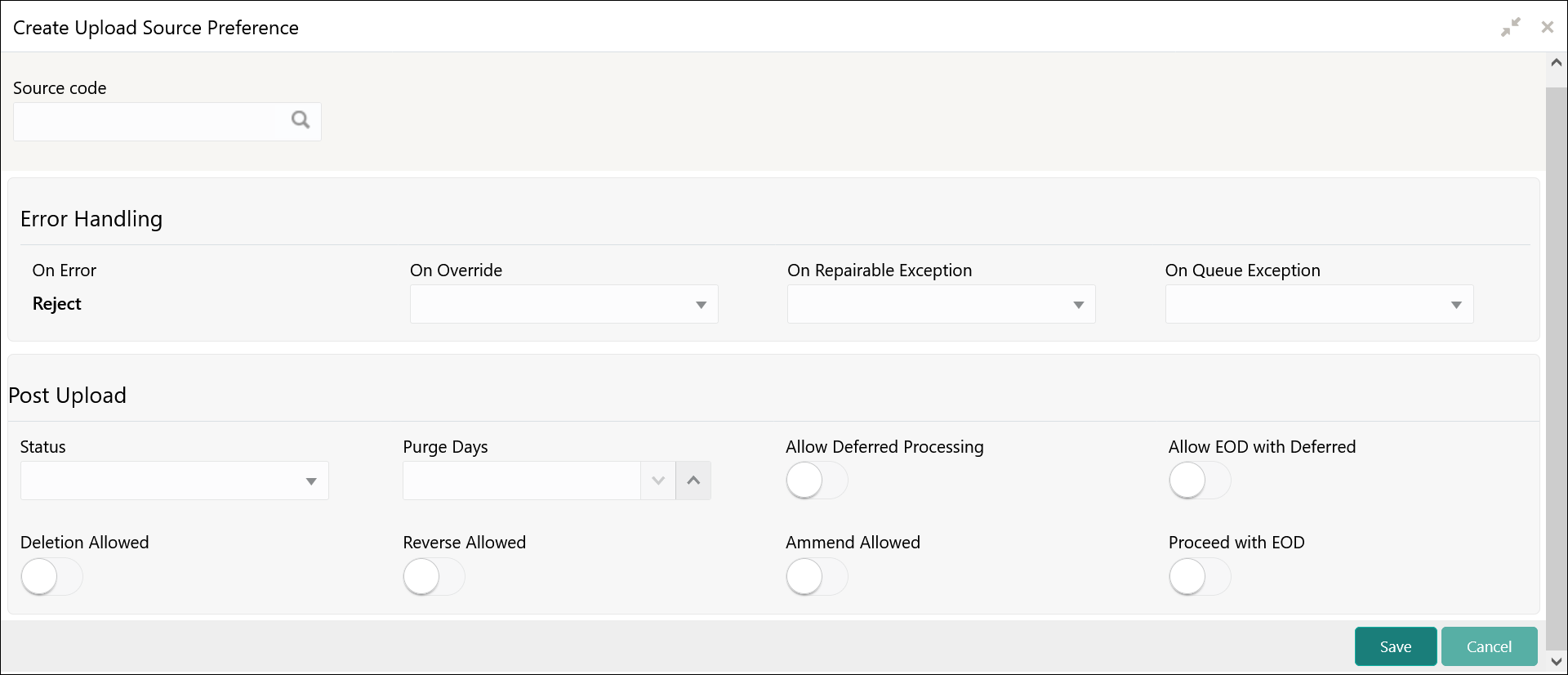Enable the Reverse Allowed toggle
1568x675 pixels.
(434, 577)
